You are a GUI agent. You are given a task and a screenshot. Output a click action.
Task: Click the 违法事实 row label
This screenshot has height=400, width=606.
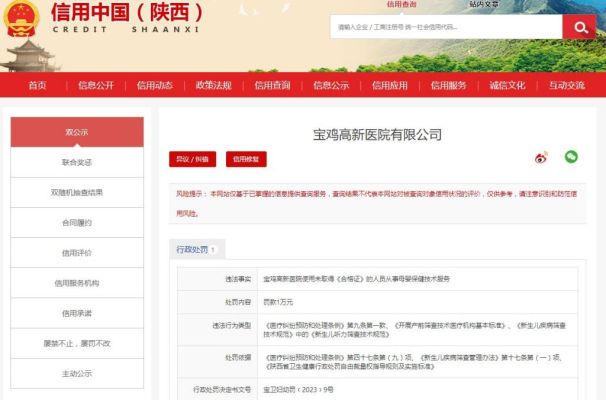click(238, 279)
